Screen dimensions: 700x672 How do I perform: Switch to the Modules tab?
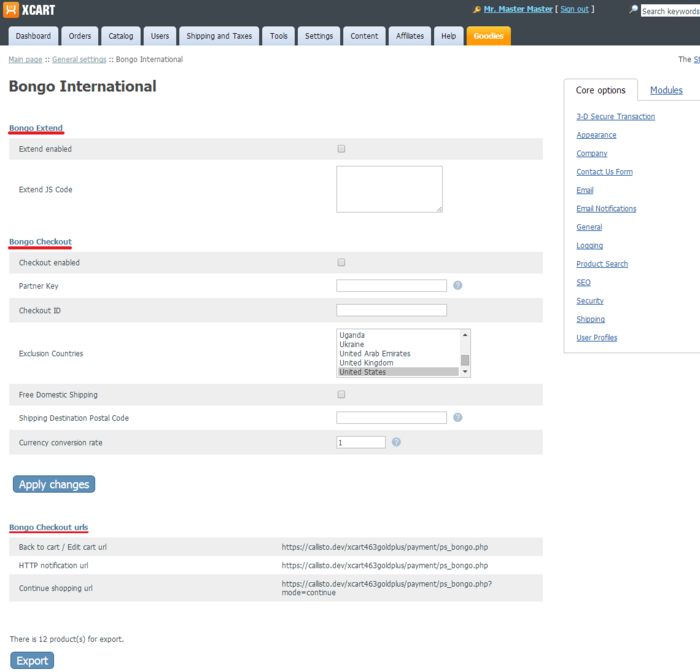click(666, 90)
